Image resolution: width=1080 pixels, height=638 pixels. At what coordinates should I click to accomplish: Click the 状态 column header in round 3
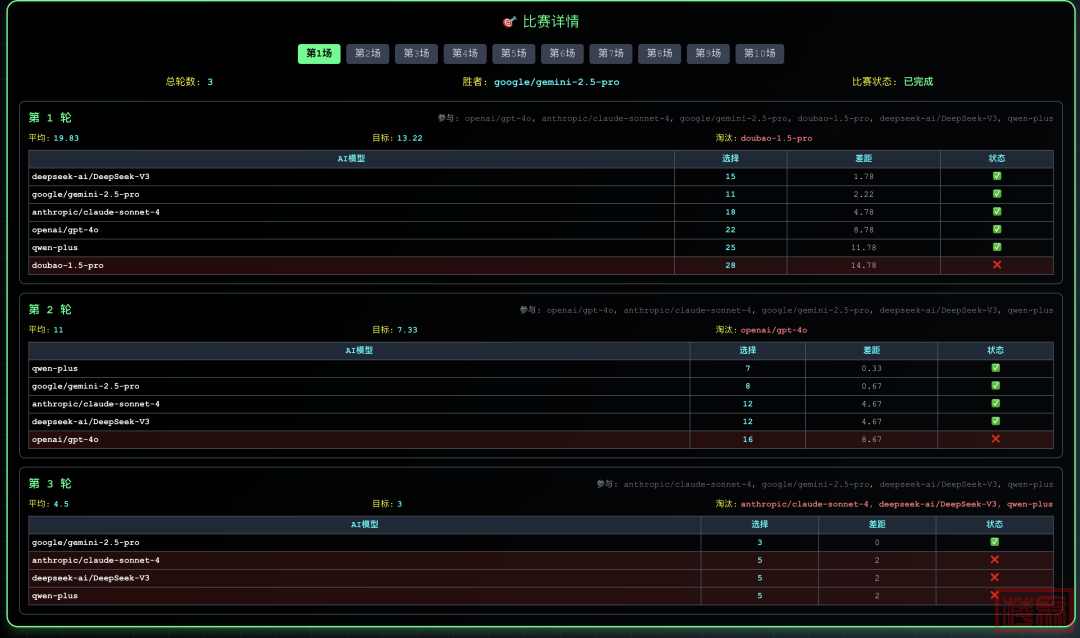click(x=995, y=524)
